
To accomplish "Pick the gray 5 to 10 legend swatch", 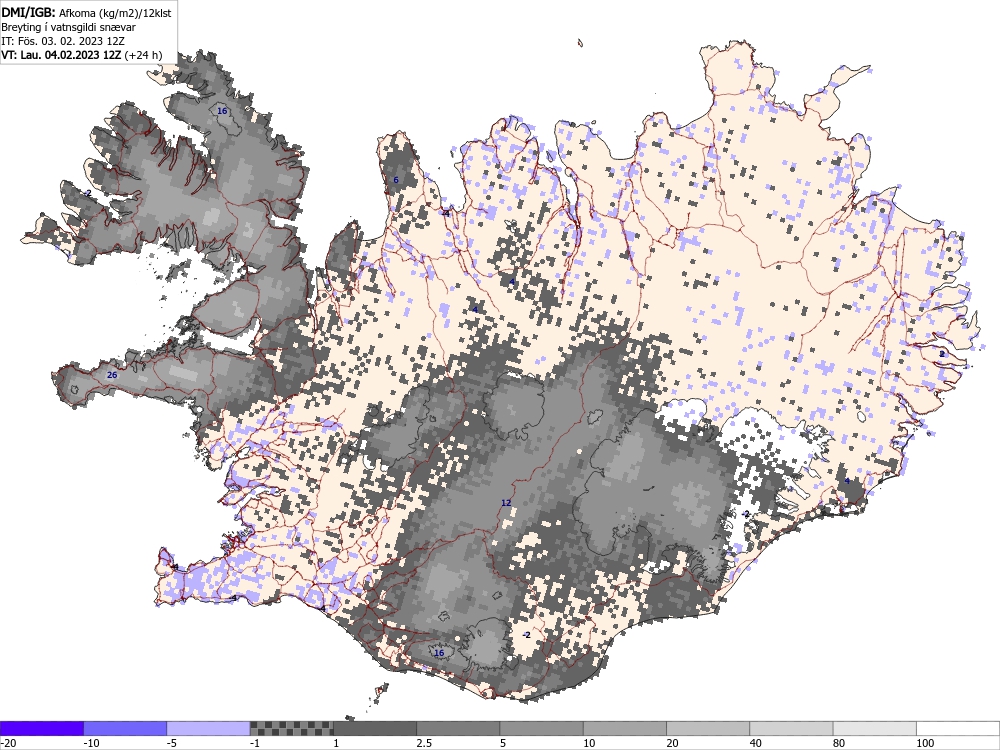I will pyautogui.click(x=541, y=728).
